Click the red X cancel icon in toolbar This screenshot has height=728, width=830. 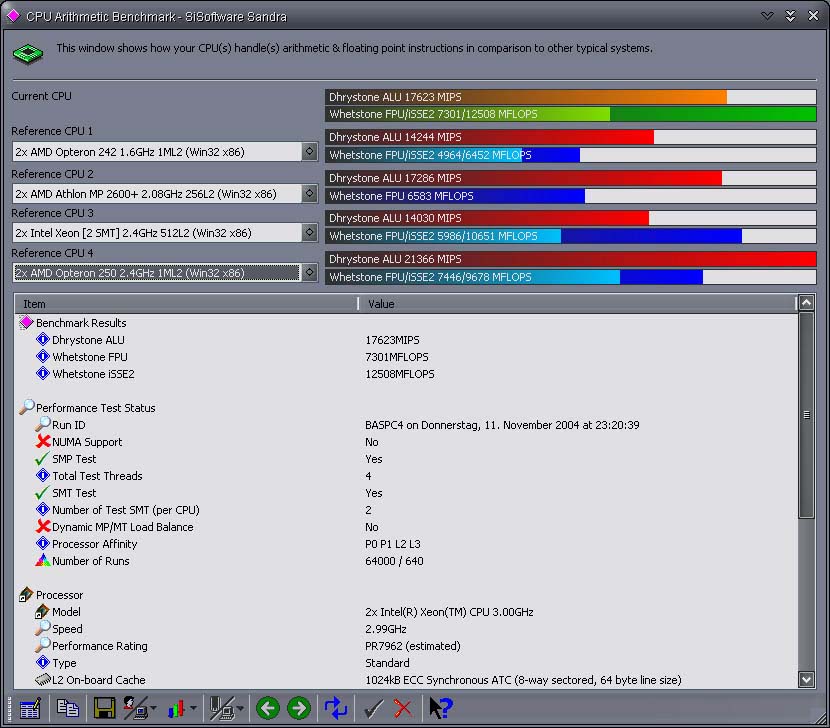[x=403, y=708]
